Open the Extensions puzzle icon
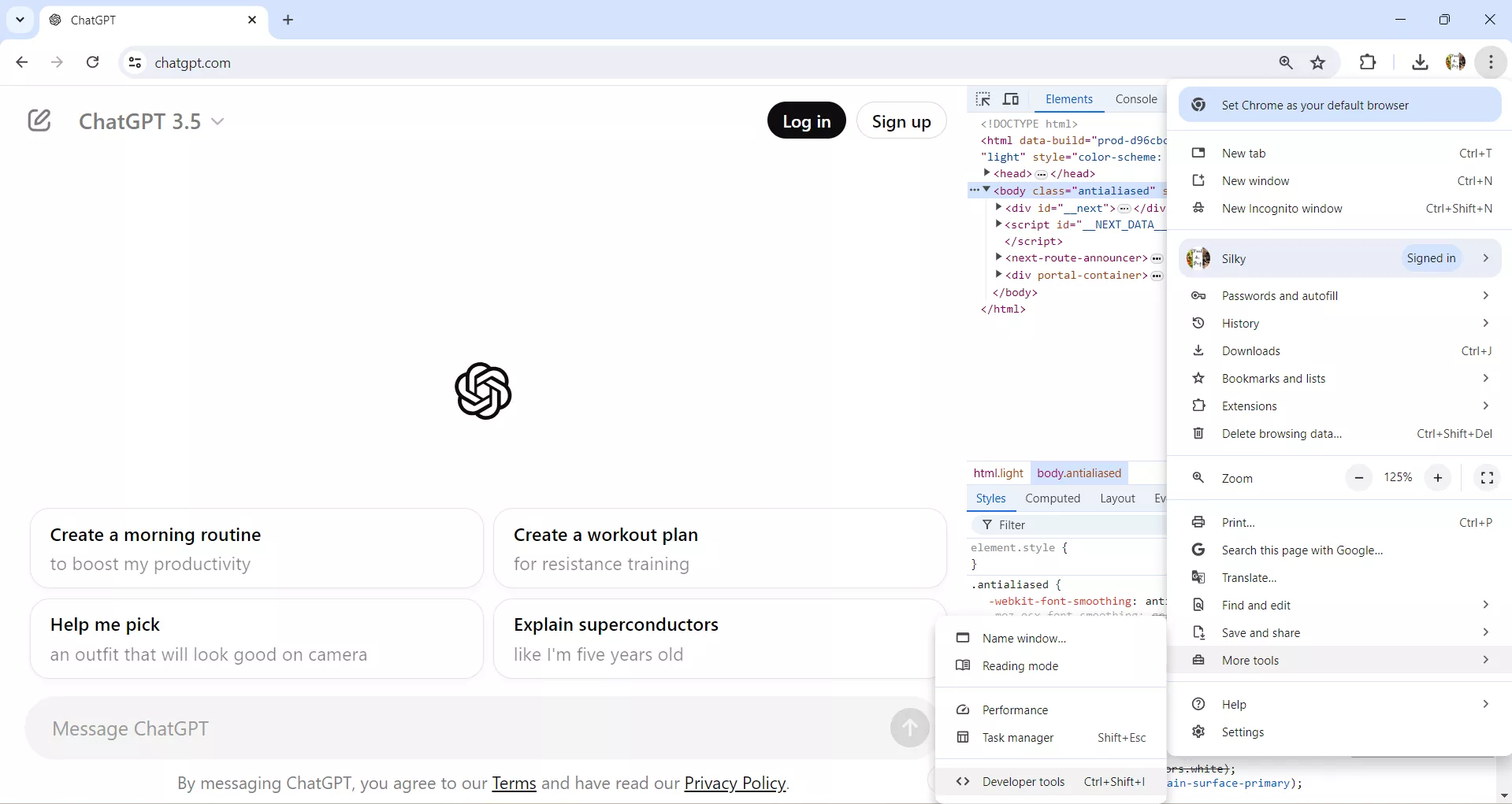Viewport: 1512px width, 804px height. [x=1369, y=61]
